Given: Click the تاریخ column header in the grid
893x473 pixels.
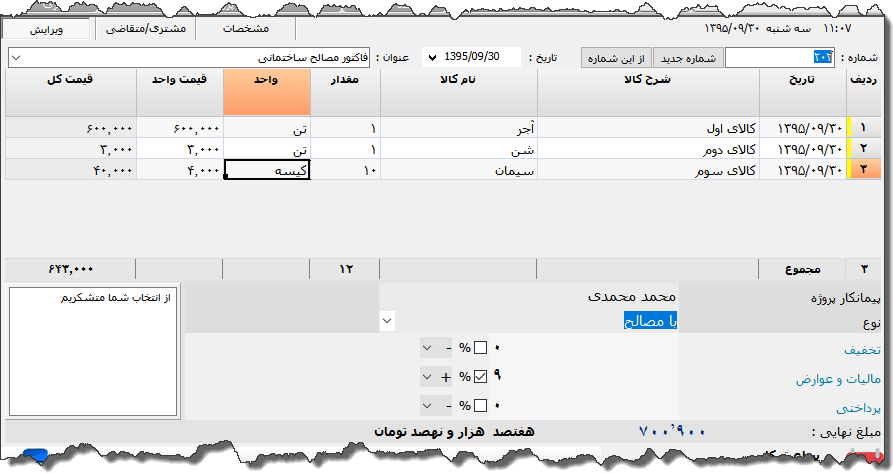Looking at the screenshot, I should pyautogui.click(x=802, y=92).
